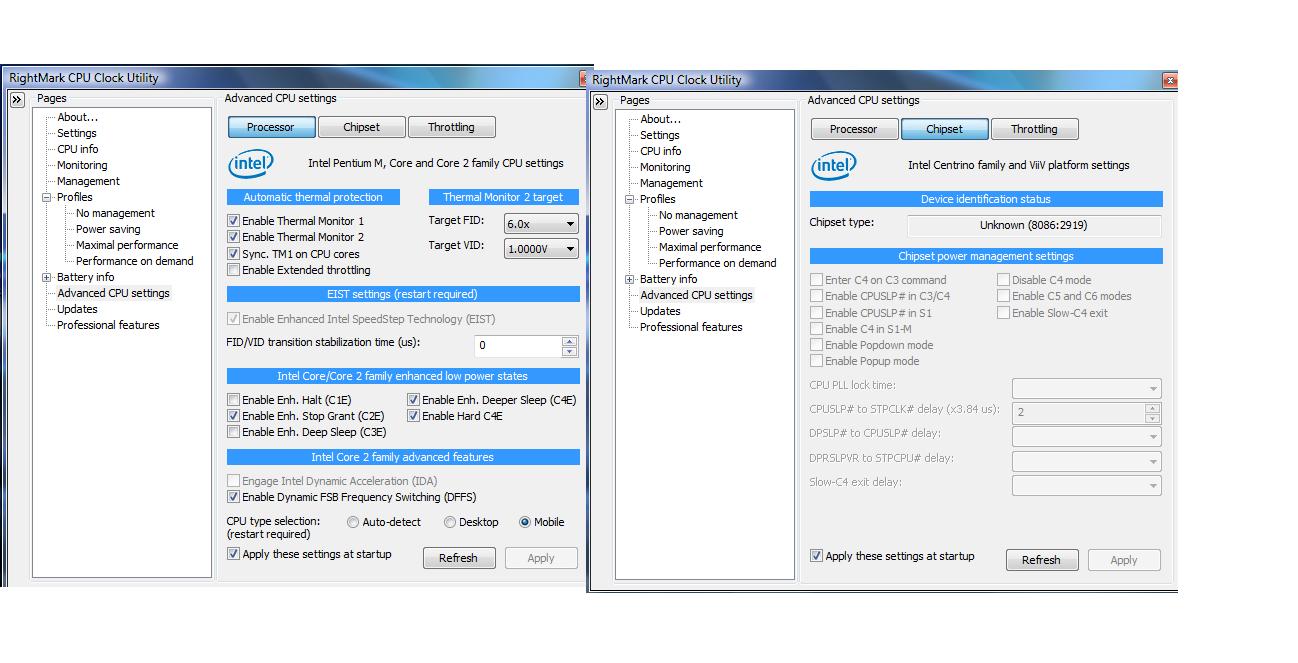Select Mobile CPU type radio button
The image size is (1298, 663).
point(525,522)
